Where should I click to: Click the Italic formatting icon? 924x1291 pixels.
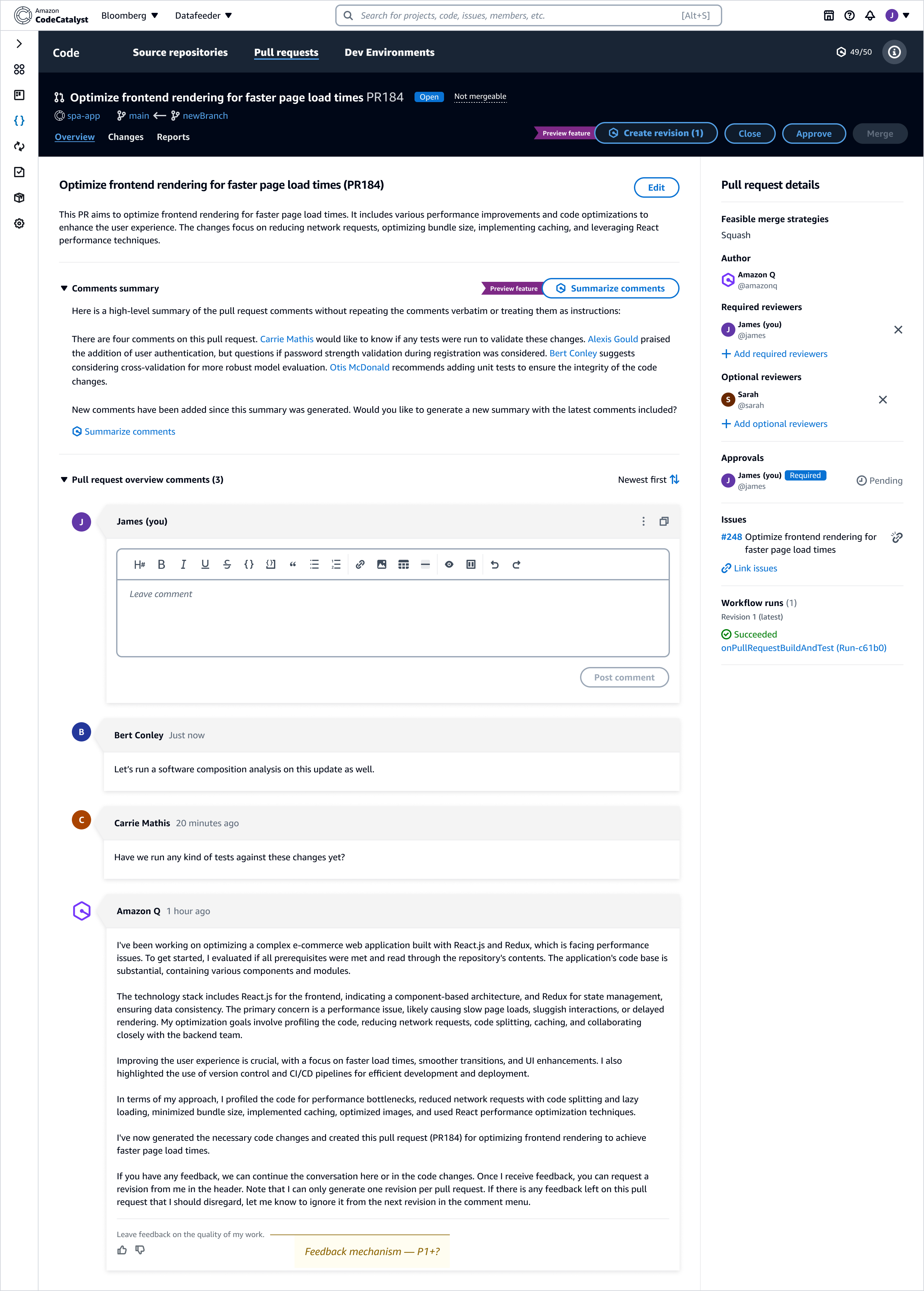coord(183,564)
